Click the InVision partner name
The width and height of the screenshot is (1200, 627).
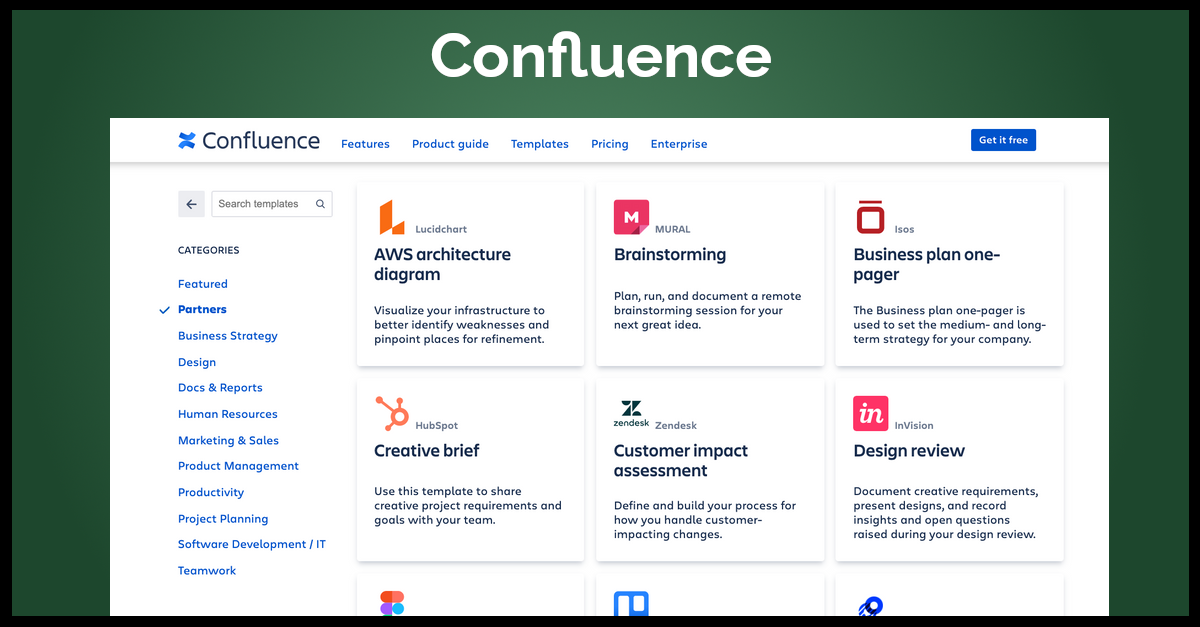[914, 426]
